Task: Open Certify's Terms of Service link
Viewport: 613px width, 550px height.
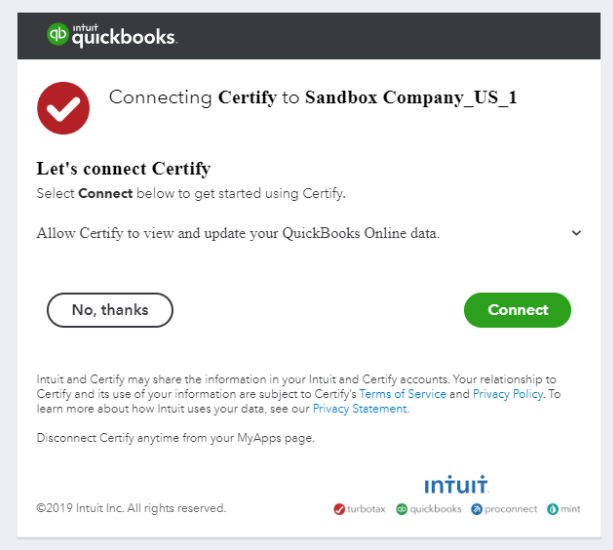Action: (x=403, y=394)
